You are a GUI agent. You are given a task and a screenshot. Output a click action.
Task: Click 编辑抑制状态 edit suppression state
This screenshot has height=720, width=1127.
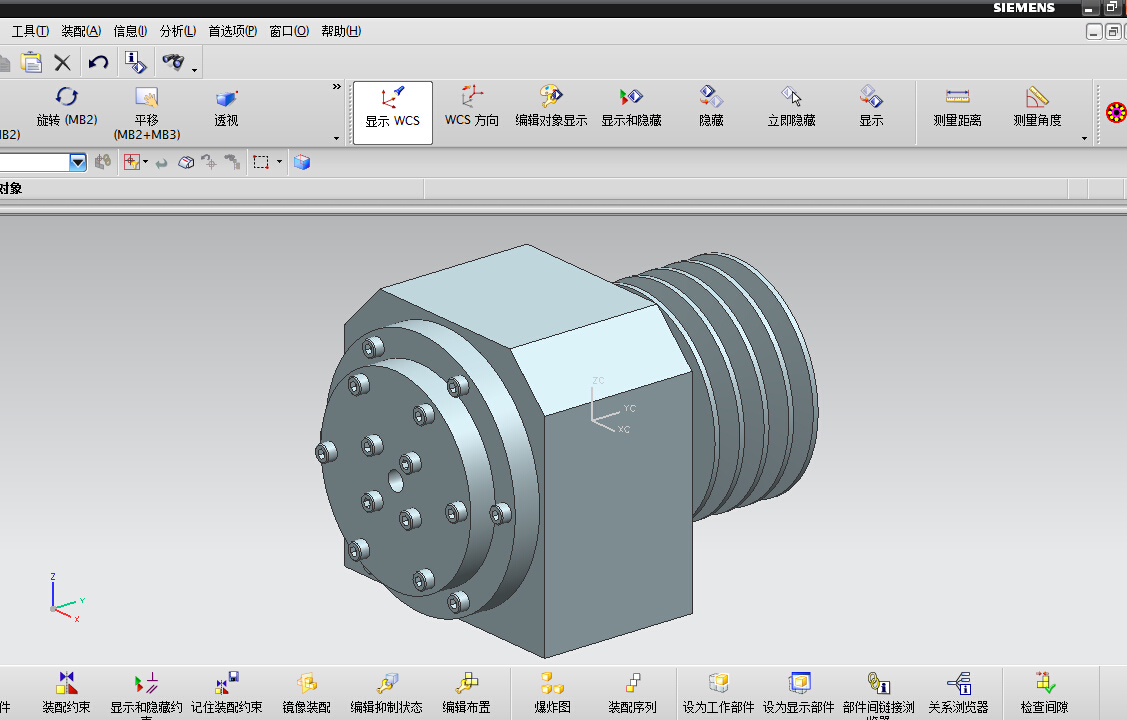386,693
